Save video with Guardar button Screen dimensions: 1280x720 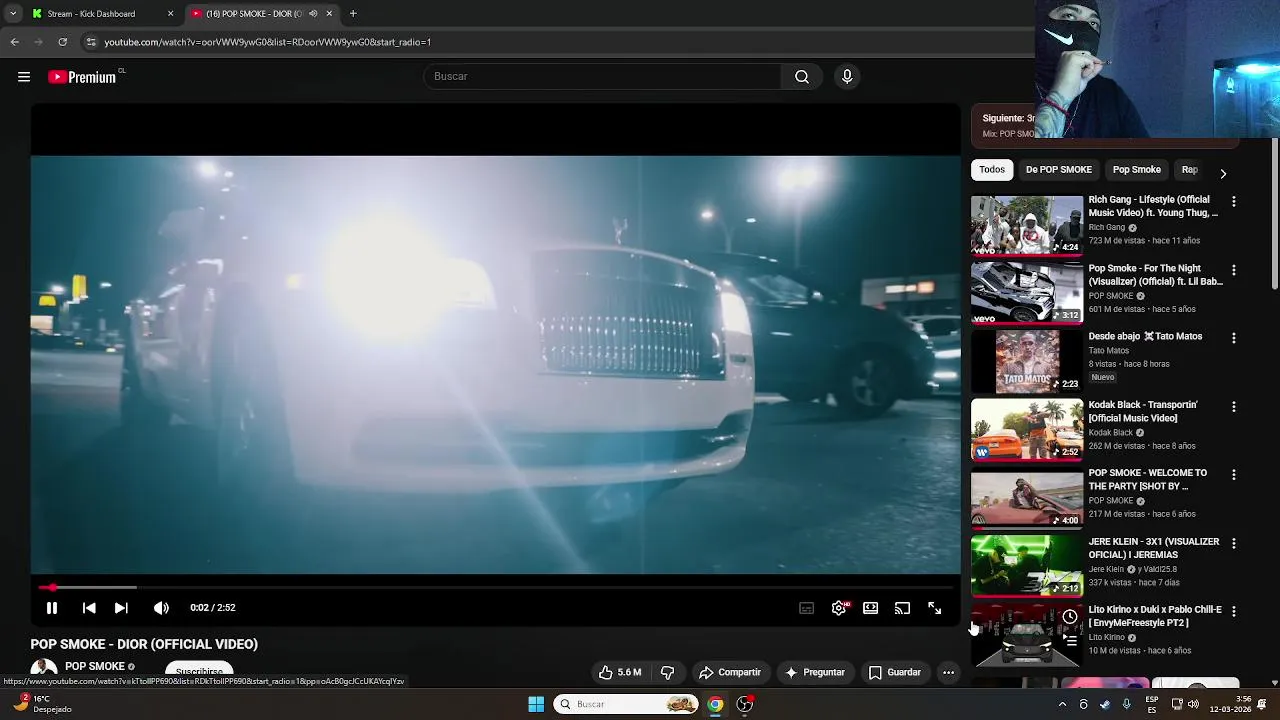(x=894, y=673)
